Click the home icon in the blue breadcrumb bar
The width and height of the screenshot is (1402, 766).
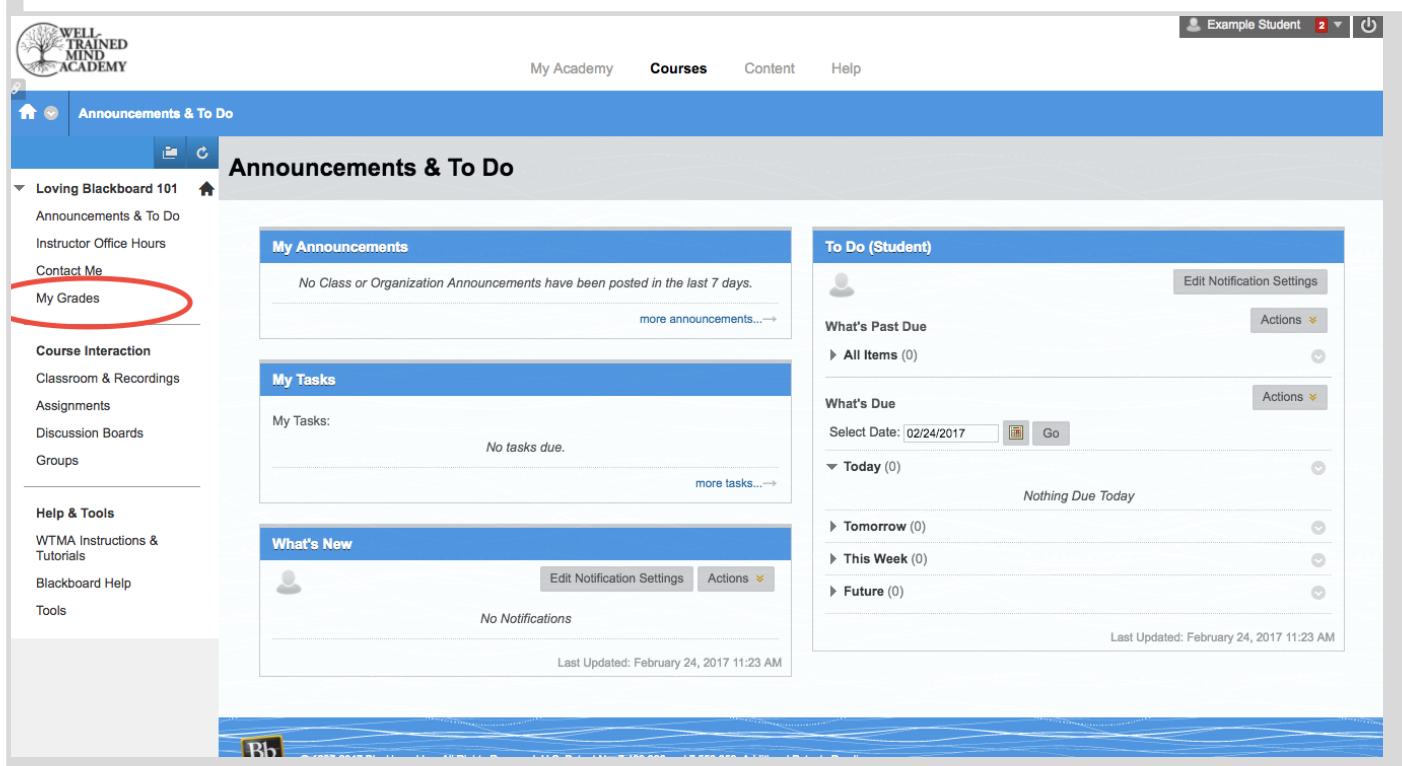pyautogui.click(x=27, y=113)
